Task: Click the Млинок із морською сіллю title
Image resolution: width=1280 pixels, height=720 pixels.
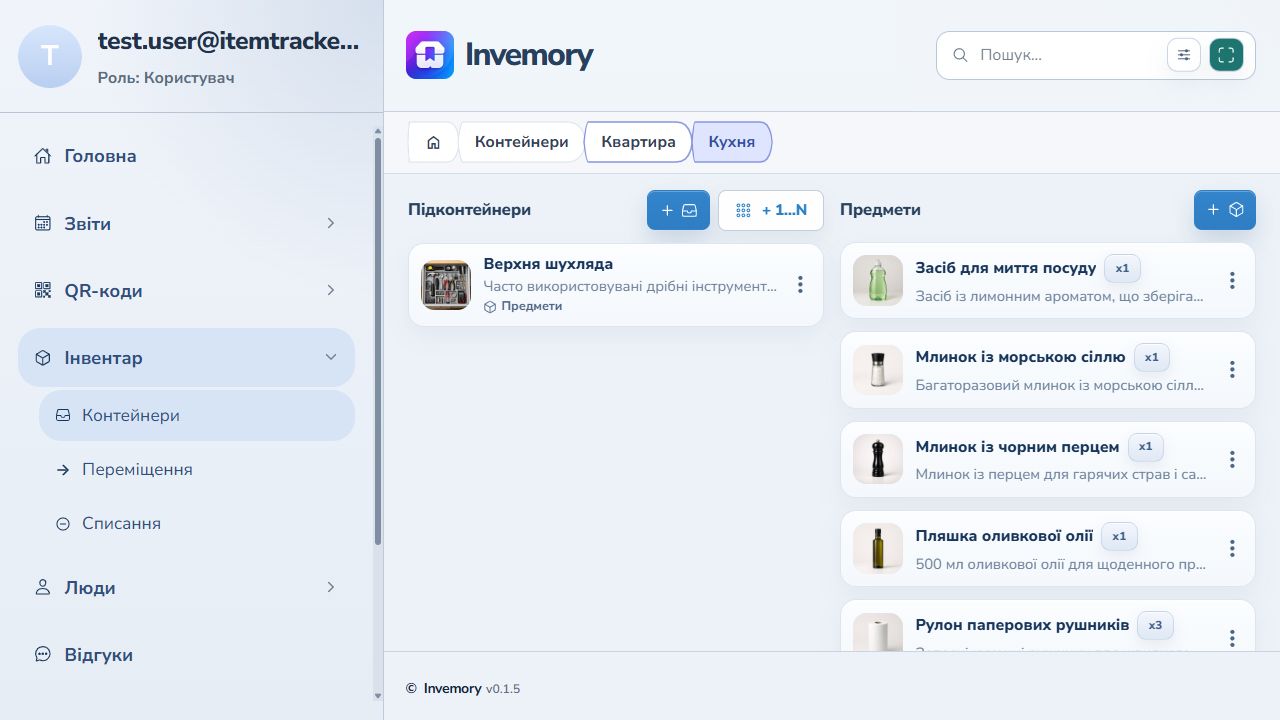Action: pos(1020,357)
